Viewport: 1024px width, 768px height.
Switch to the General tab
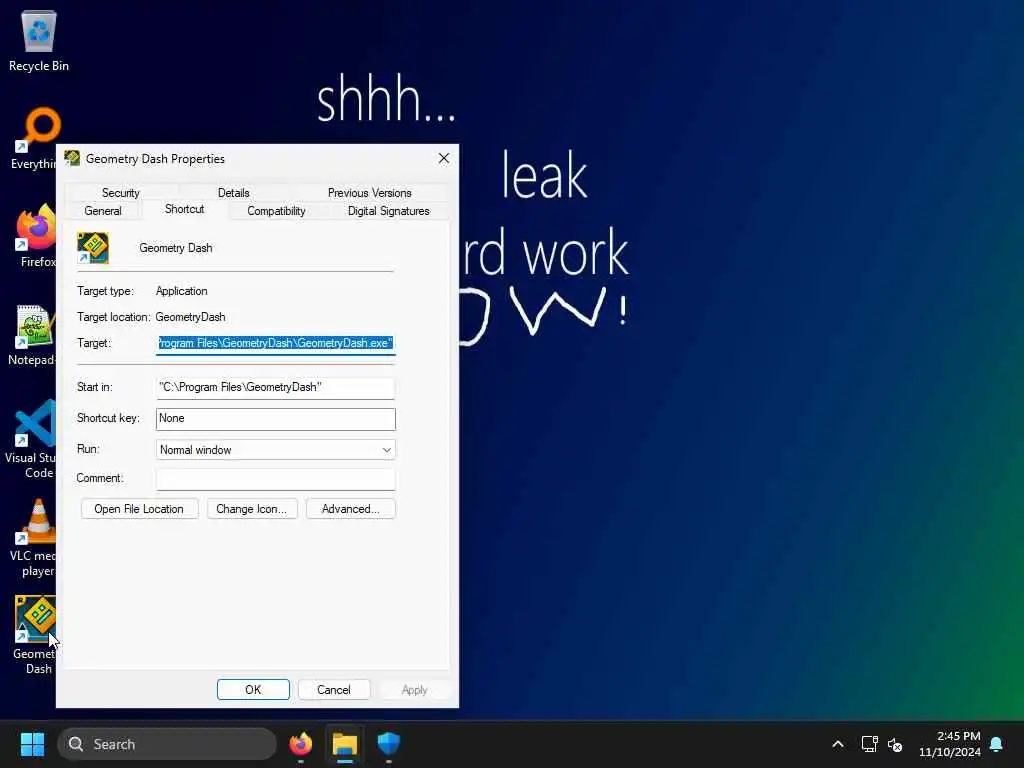pos(103,211)
